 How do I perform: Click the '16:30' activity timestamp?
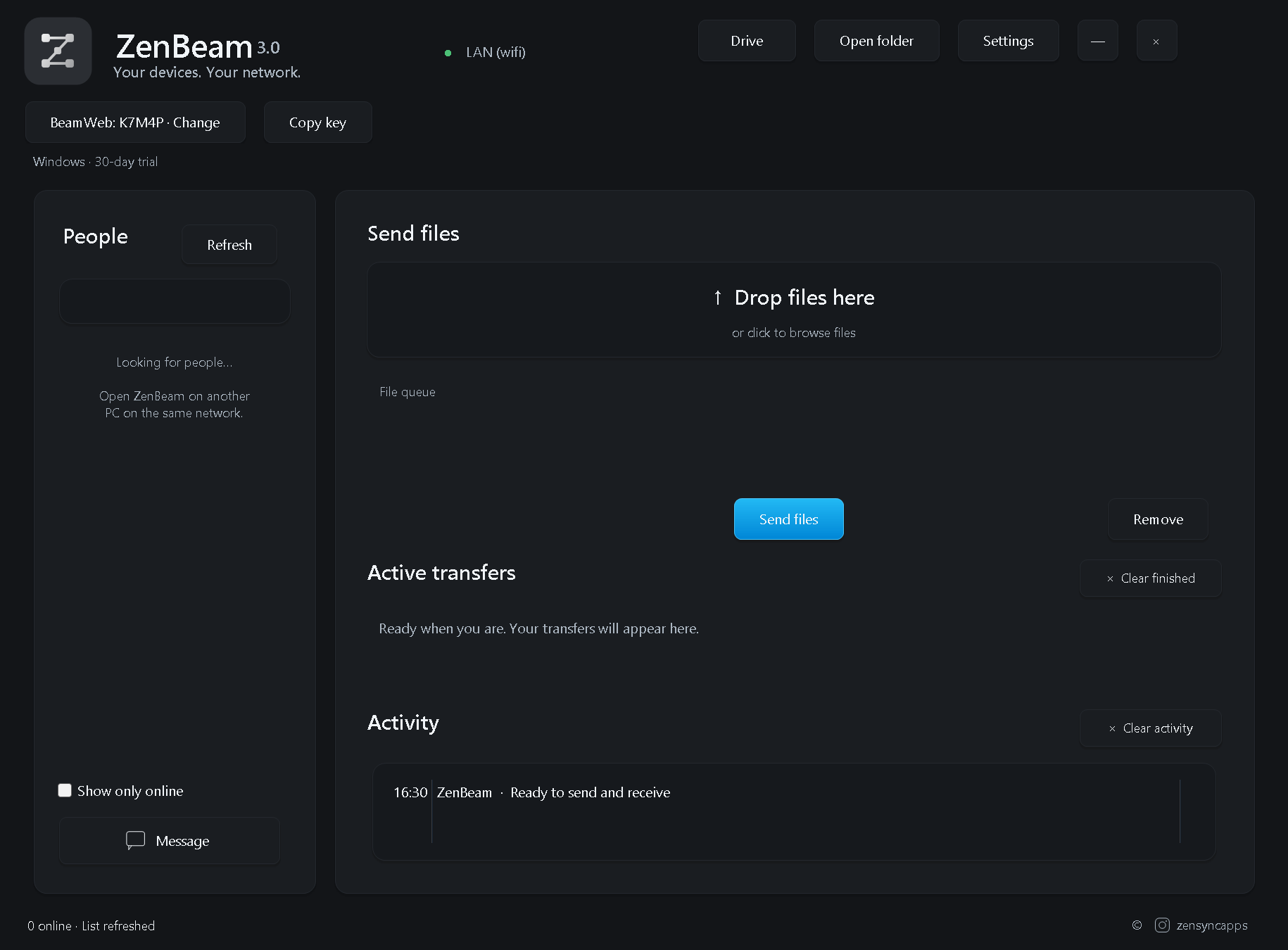[x=410, y=792]
